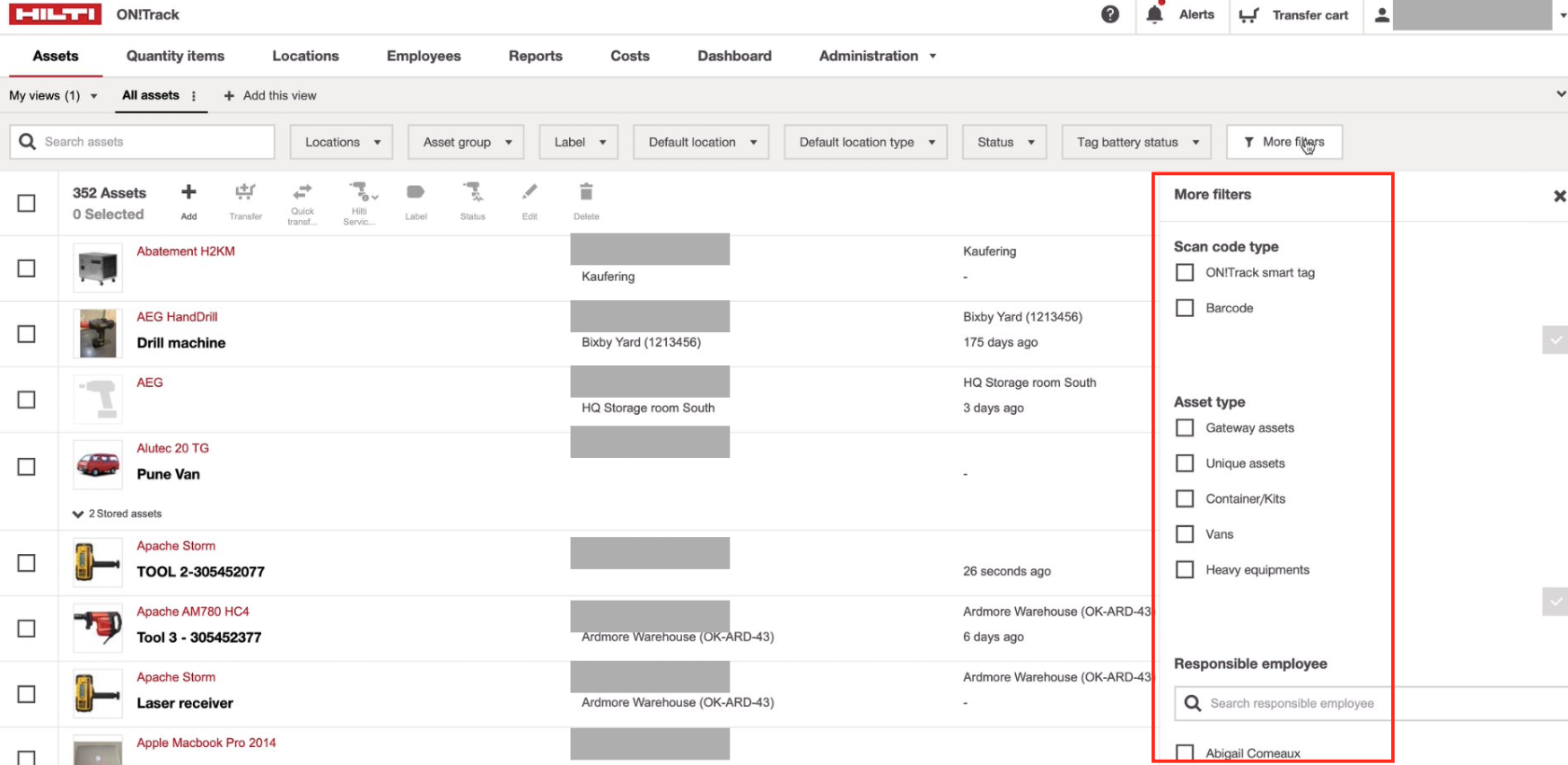
Task: Click the Status toolbar icon
Action: click(x=473, y=192)
